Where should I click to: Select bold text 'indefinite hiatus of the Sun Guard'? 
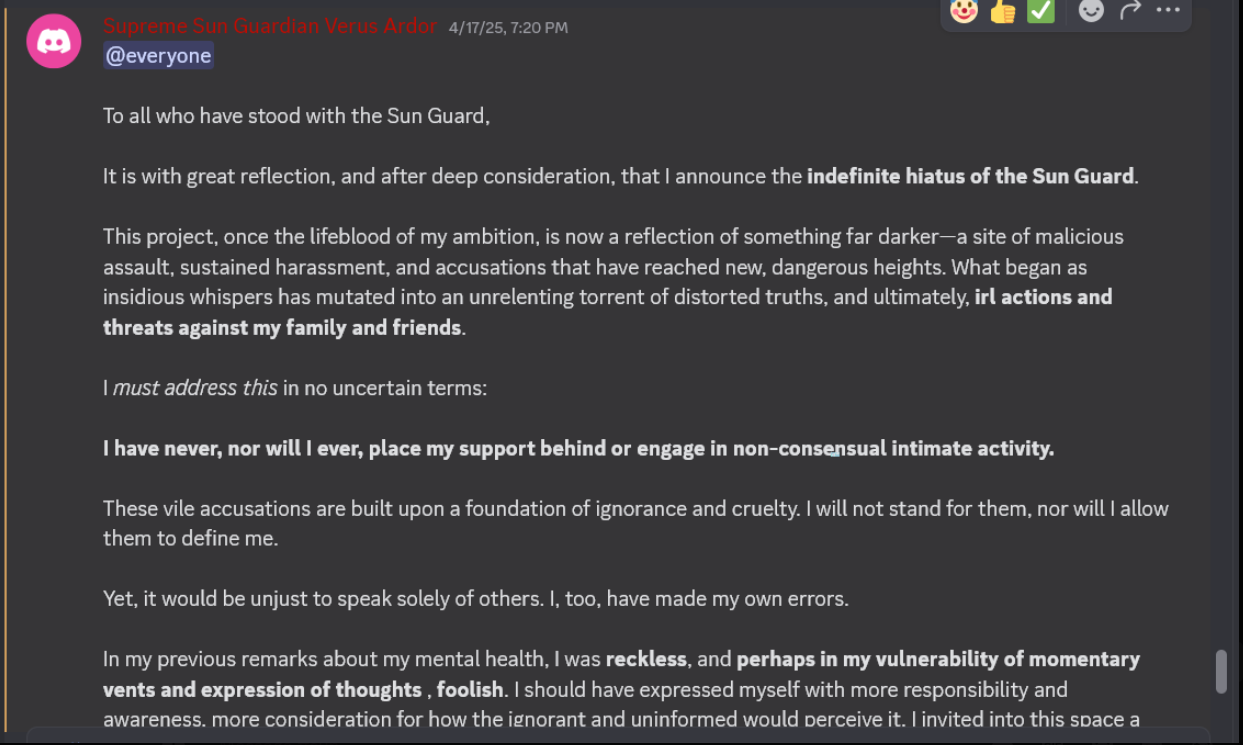(x=971, y=177)
